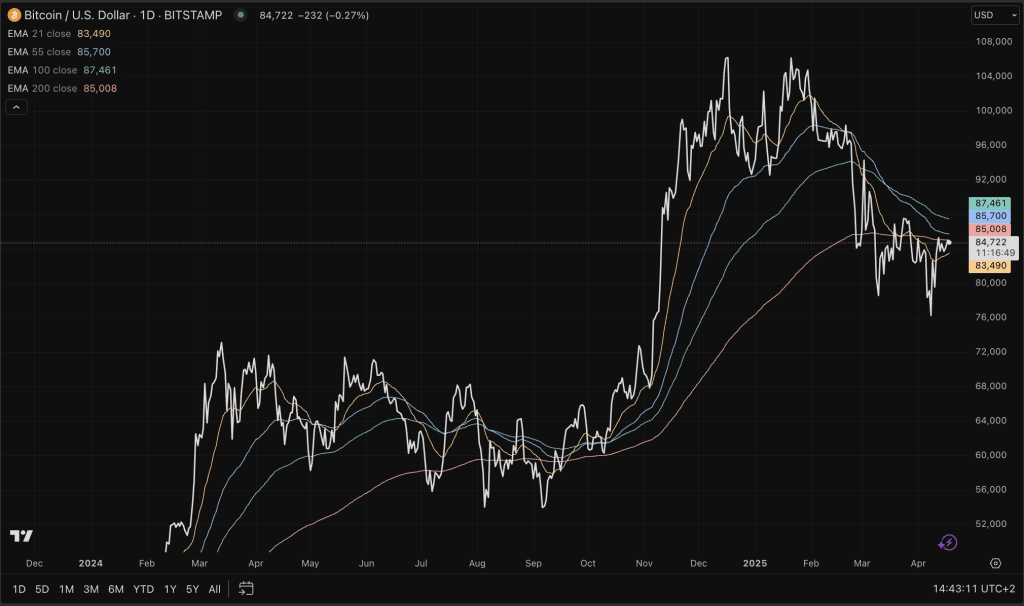Select the 6M time range

click(116, 589)
